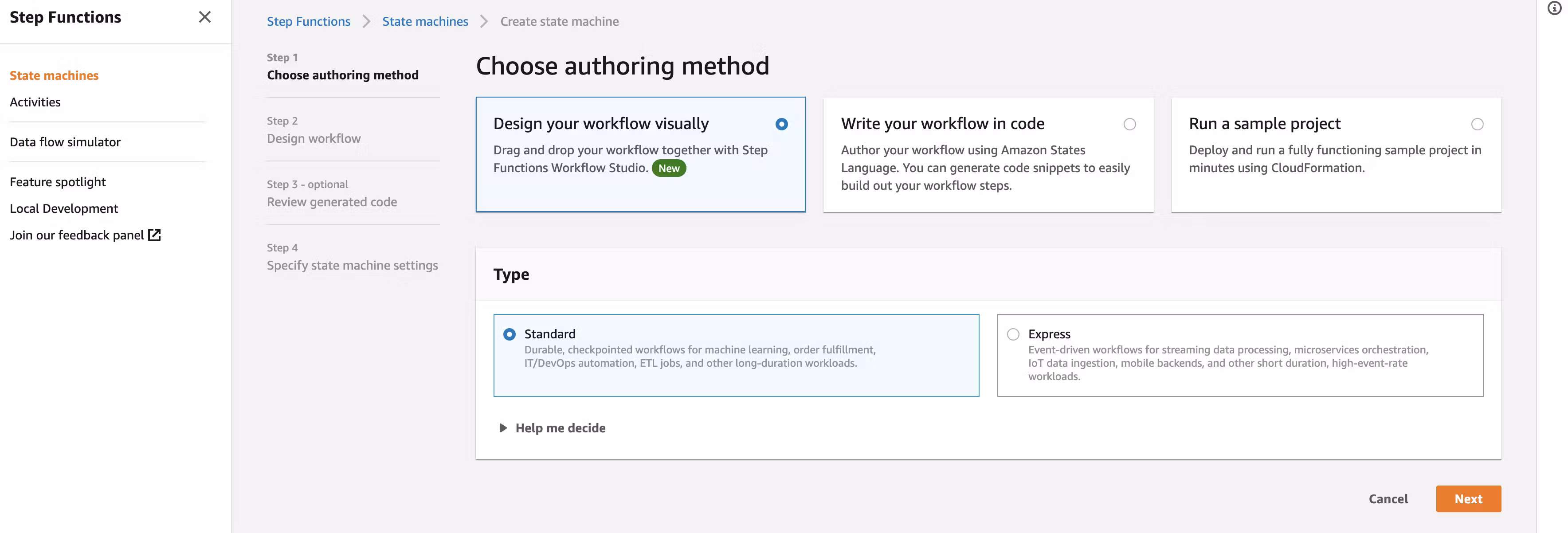The width and height of the screenshot is (1568, 533).
Task: Click the info icon at top right
Action: [x=1554, y=8]
